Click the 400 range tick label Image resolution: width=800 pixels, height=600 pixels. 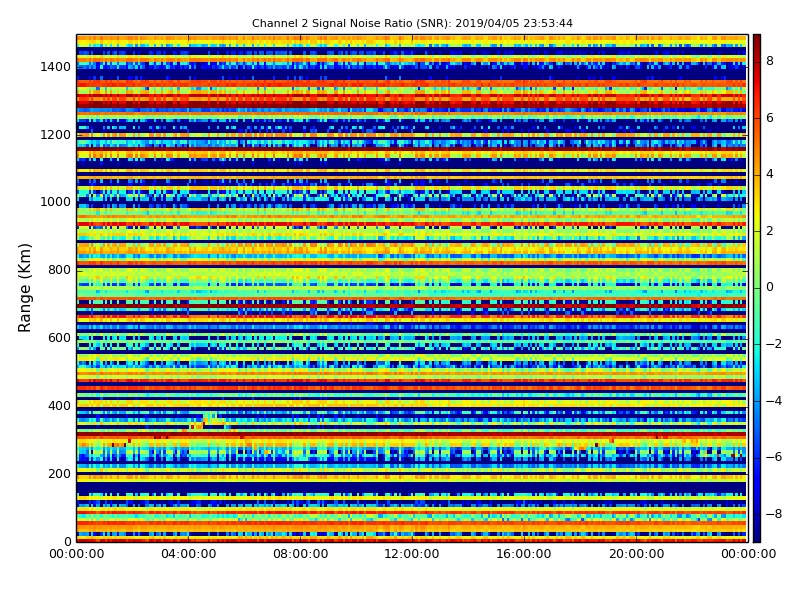coord(59,406)
